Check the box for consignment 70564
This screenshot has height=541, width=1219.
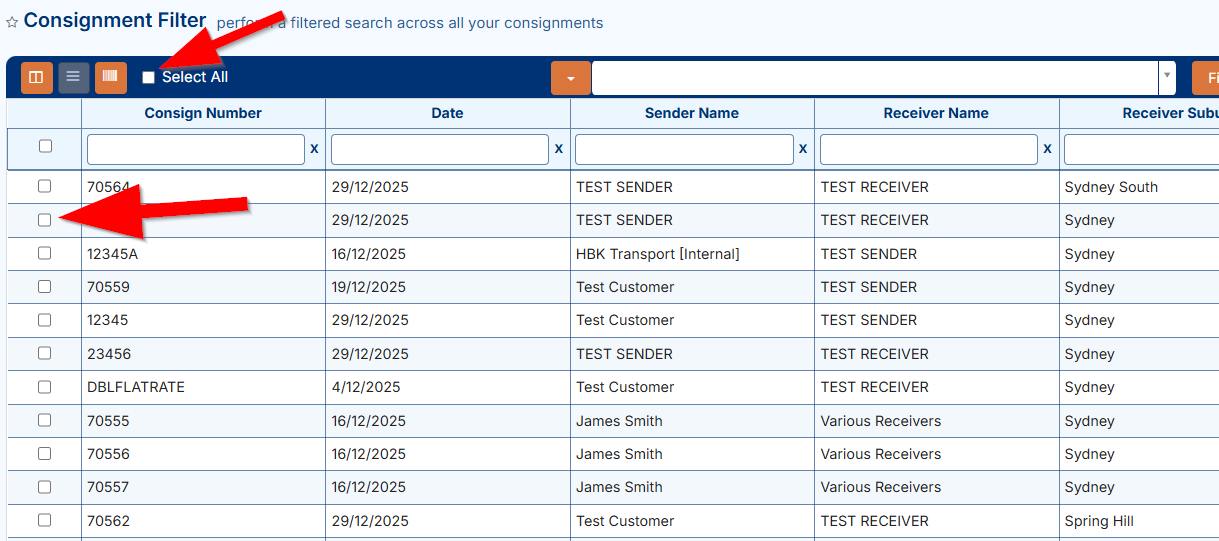point(44,186)
